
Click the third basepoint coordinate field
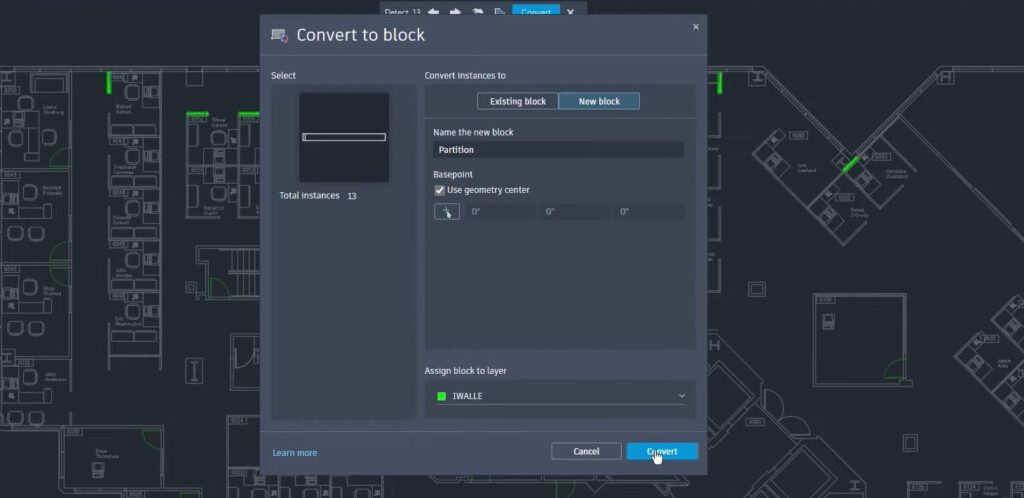click(649, 211)
